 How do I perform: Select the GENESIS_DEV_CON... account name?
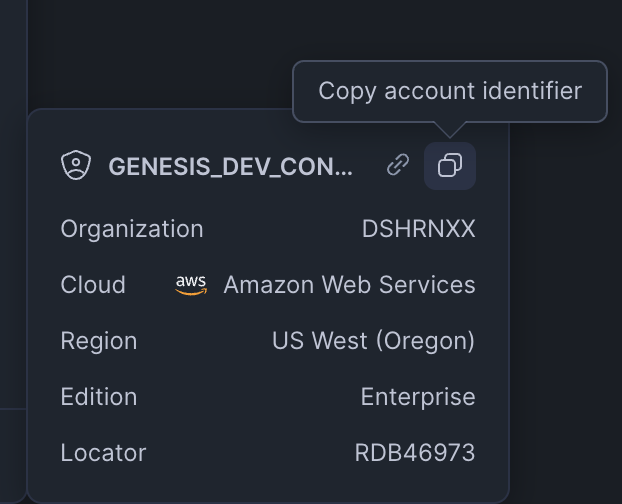(x=230, y=167)
